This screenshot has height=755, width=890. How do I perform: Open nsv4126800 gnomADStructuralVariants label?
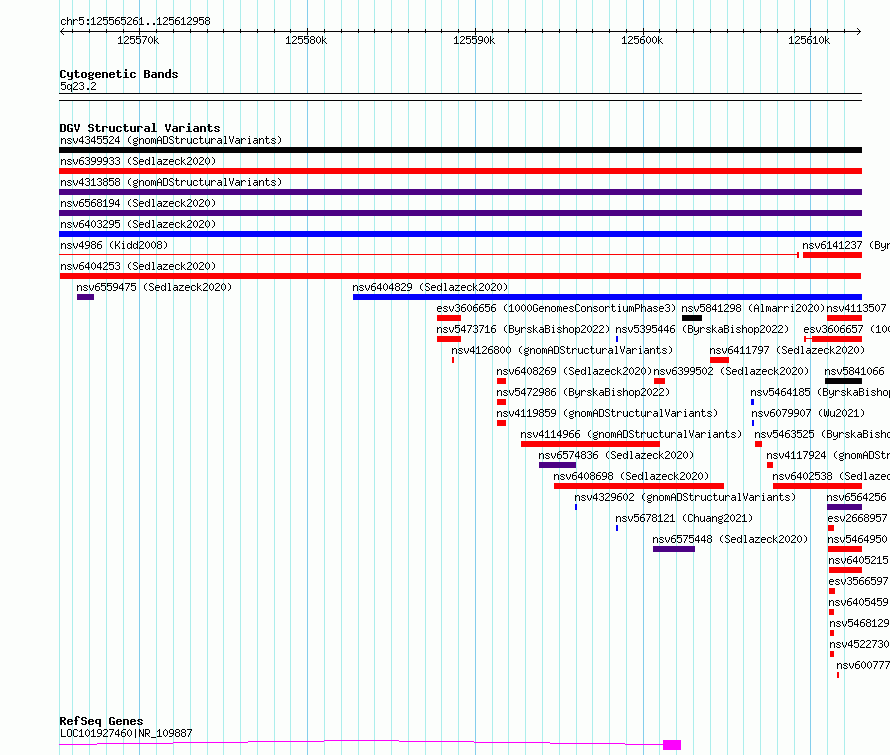(562, 350)
